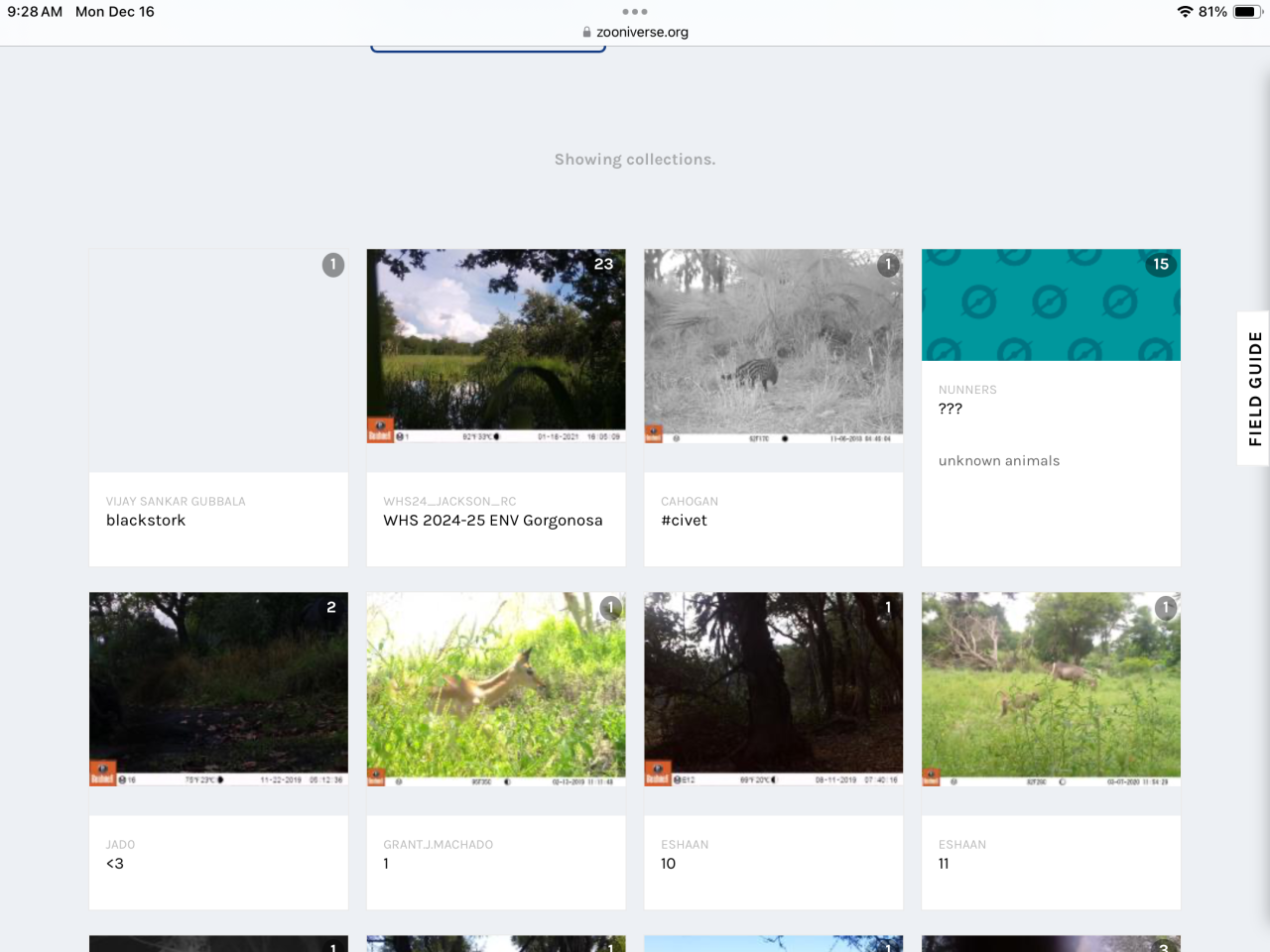Open the blank blackstork collection thumbnail
This screenshot has width=1270, height=952.
coord(218,360)
